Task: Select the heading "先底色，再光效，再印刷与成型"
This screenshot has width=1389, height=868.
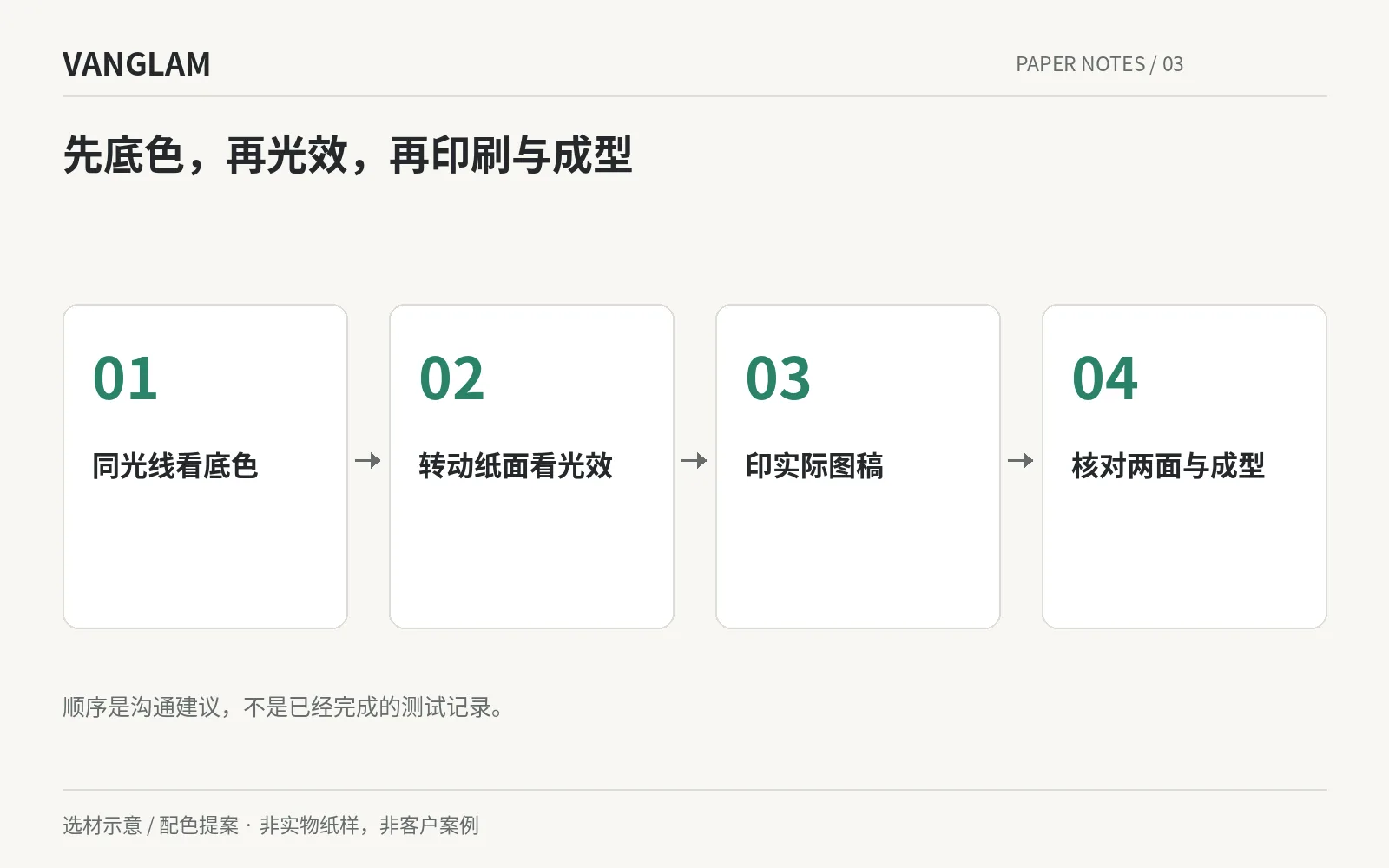Action: [347, 155]
